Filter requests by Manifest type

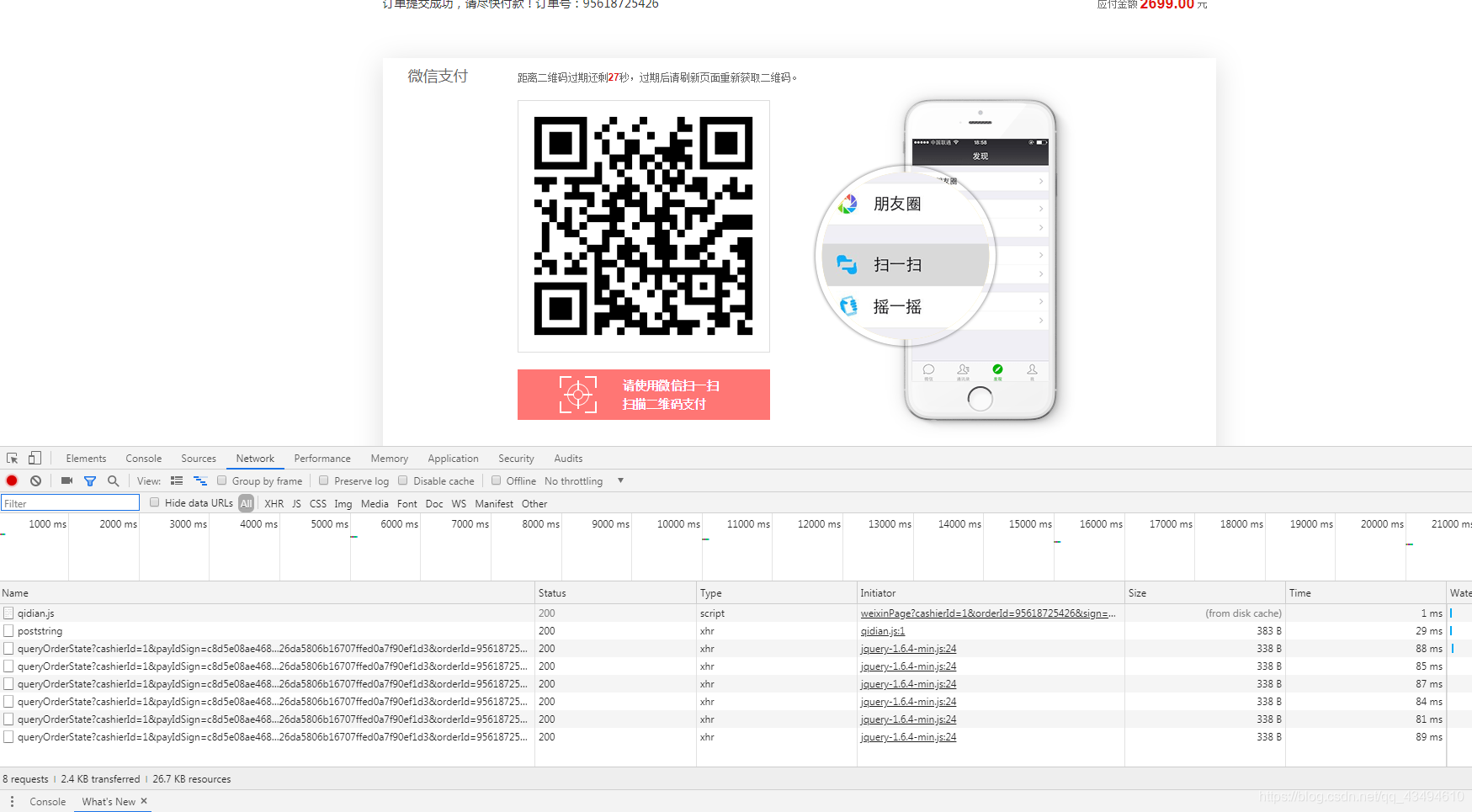(x=494, y=504)
